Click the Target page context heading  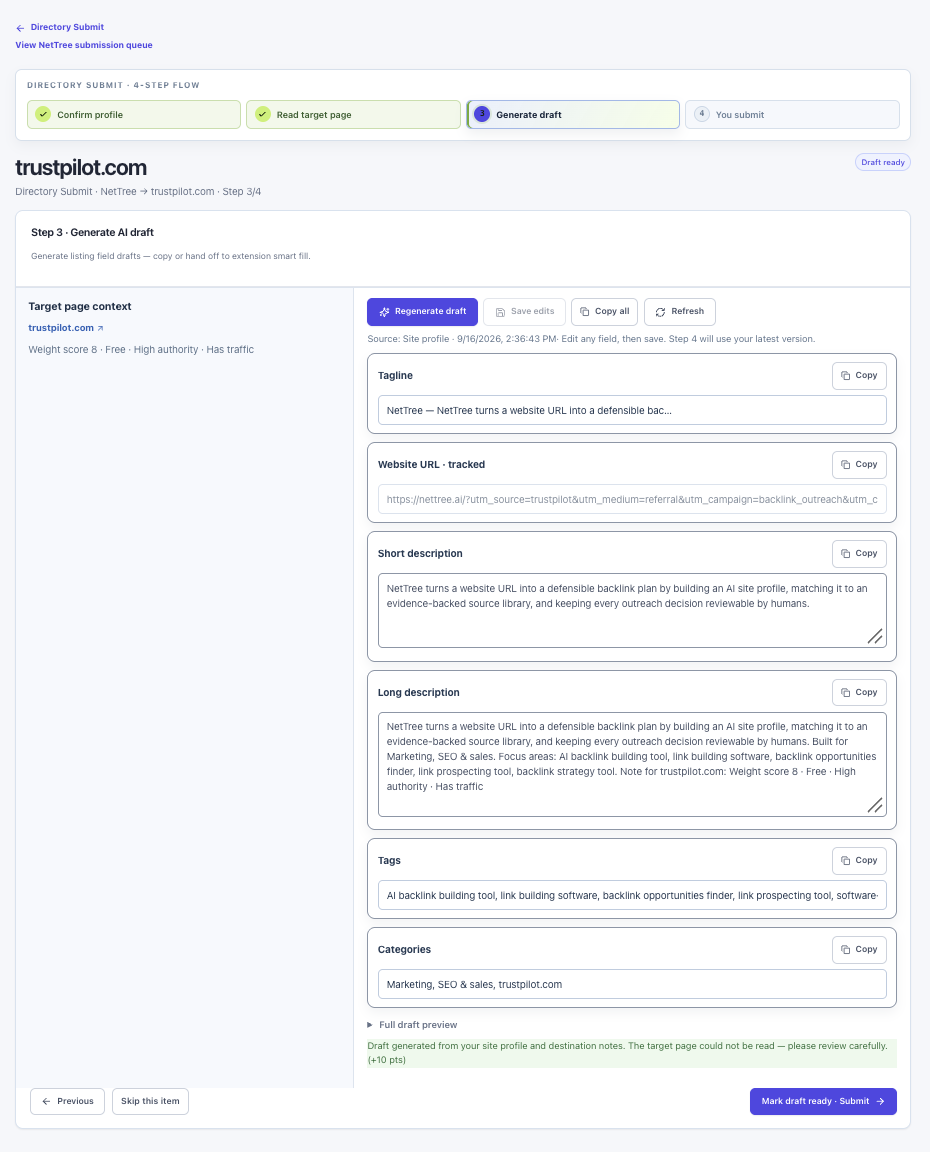coord(79,306)
